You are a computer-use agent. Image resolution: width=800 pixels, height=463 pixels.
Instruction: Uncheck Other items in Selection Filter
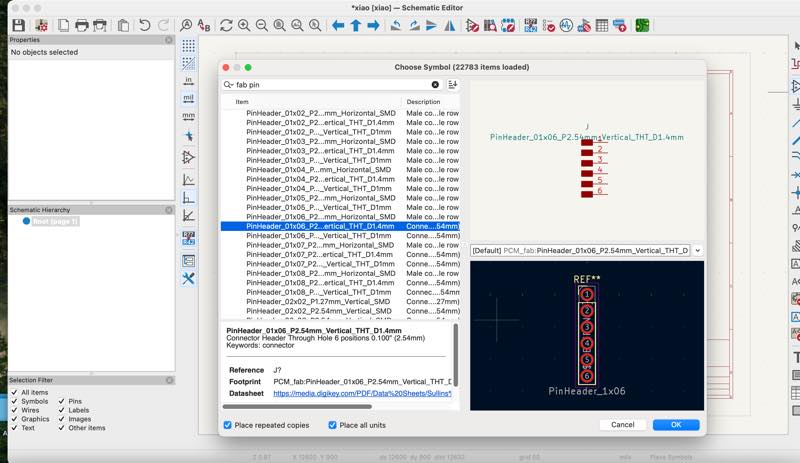click(x=61, y=428)
